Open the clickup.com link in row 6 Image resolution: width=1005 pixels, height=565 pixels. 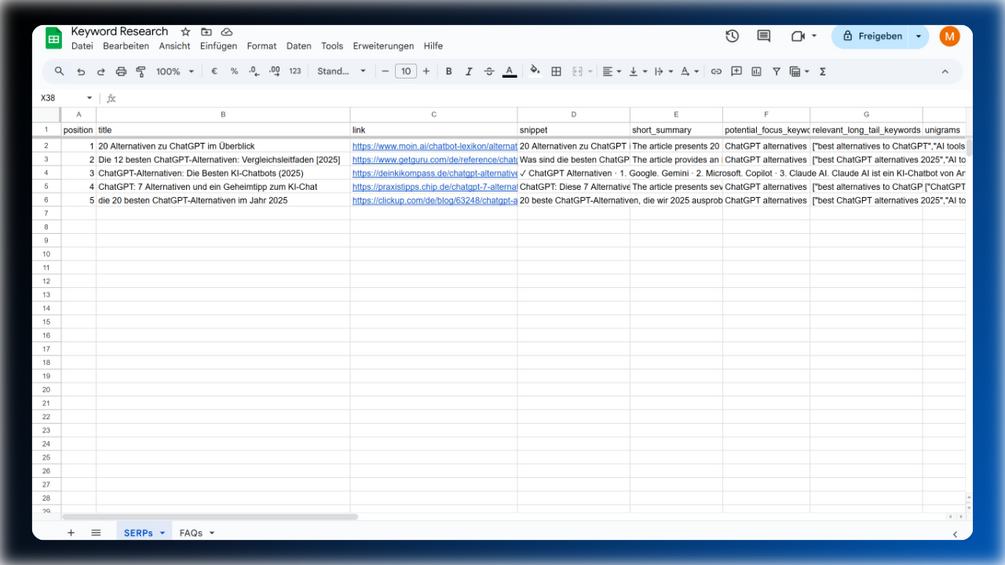(435, 201)
